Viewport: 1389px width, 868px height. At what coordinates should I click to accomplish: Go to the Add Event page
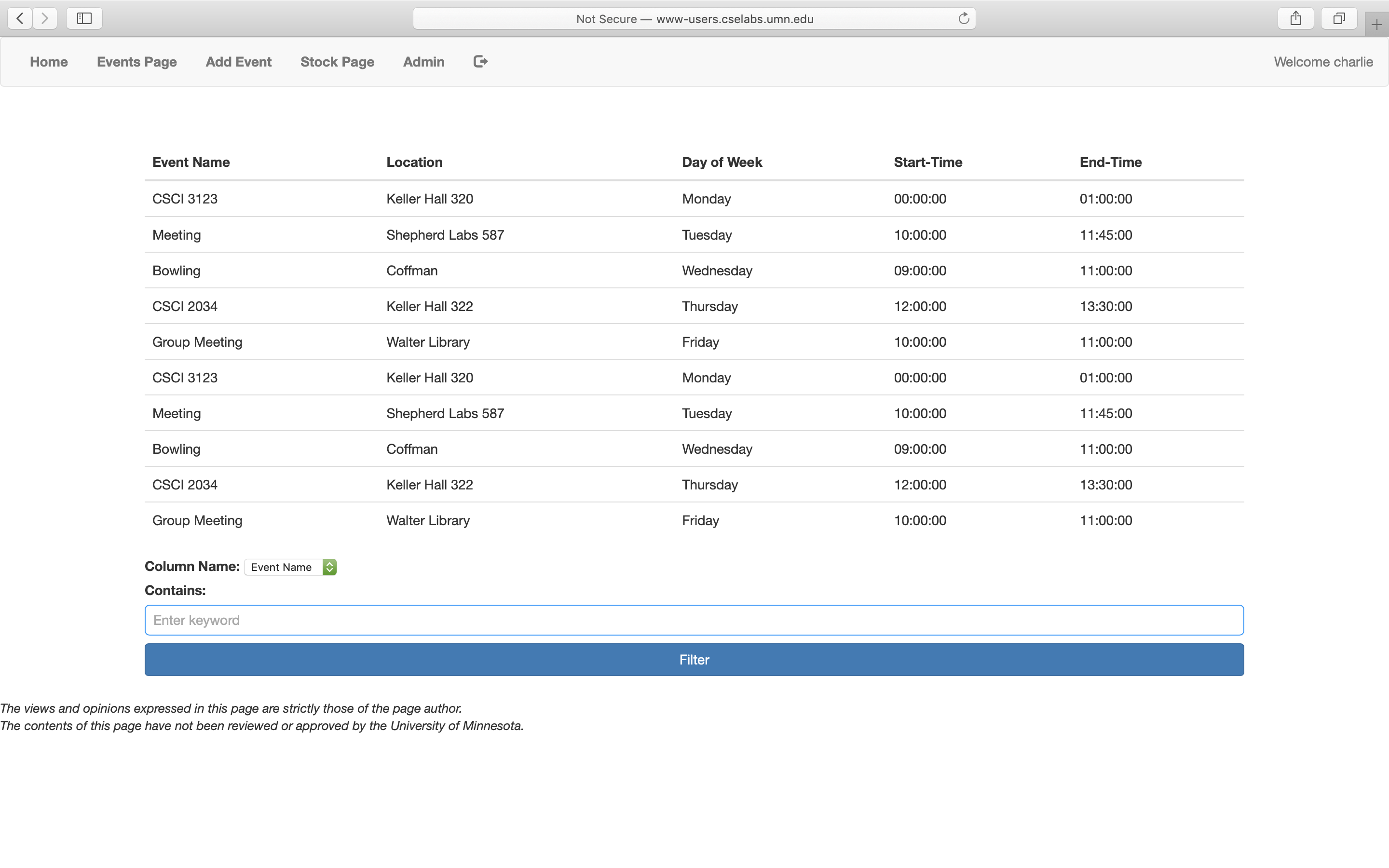[x=239, y=61]
